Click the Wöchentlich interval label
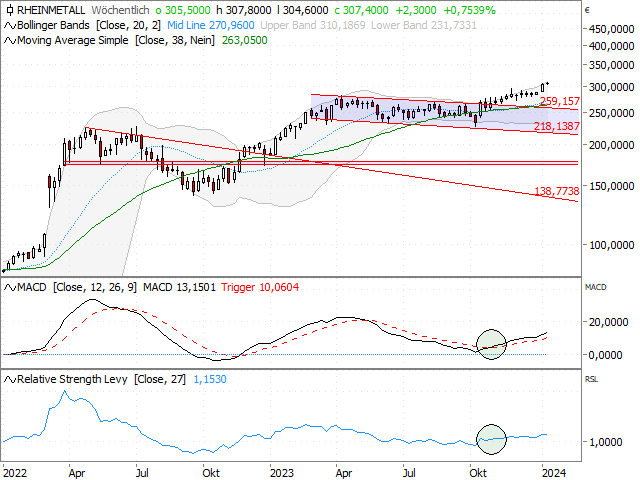This screenshot has height=480, width=640. [120, 10]
